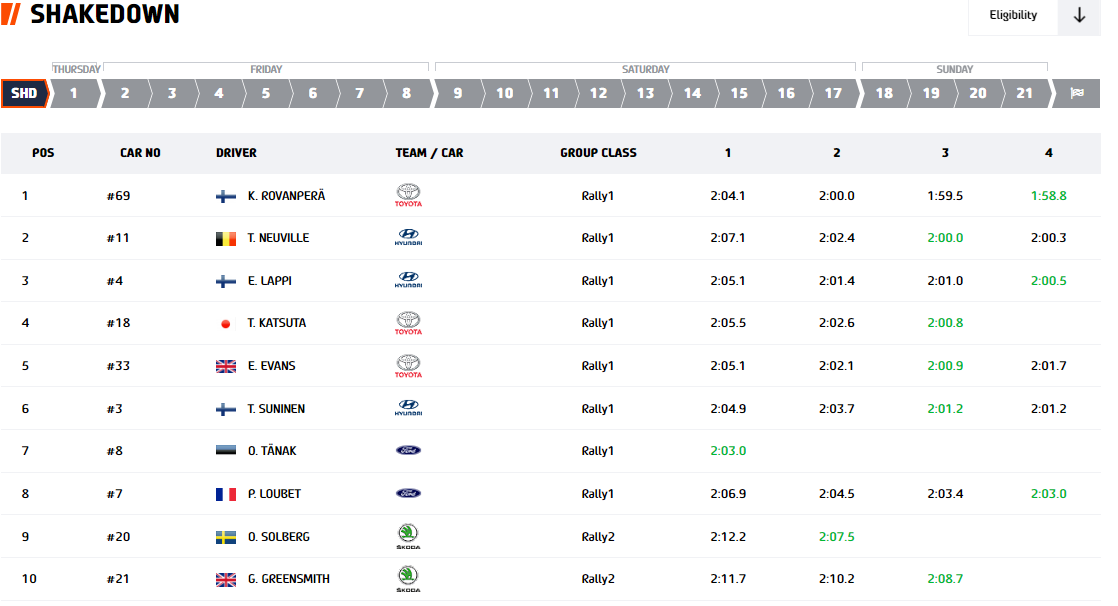Screen dimensions: 1118x606
Task: Switch to stage 1 tab
Action: [x=73, y=93]
